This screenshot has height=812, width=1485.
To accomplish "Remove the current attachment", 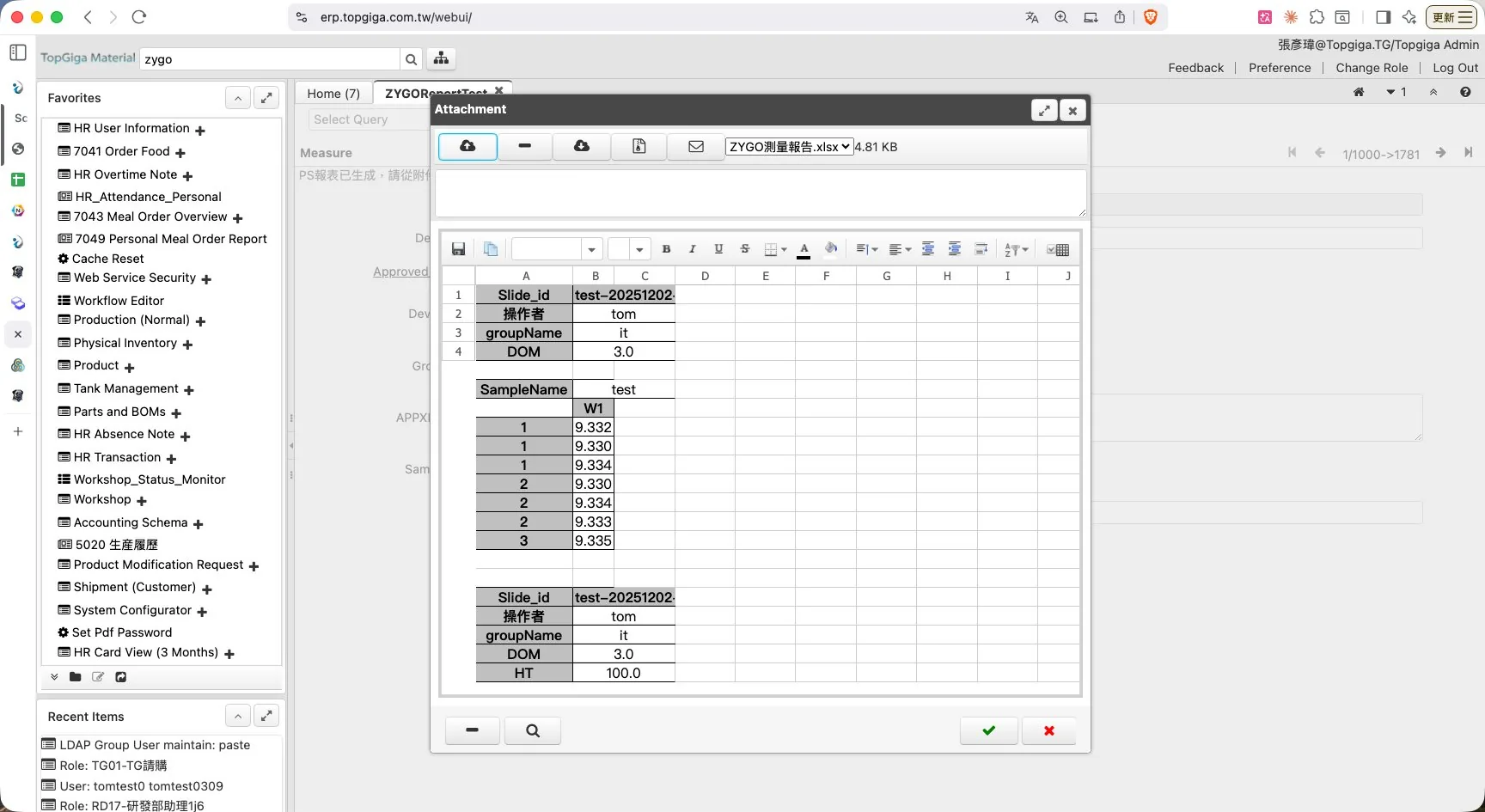I will (x=524, y=146).
